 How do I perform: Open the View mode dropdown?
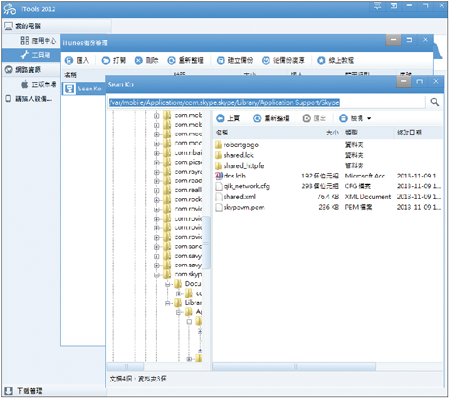356,118
